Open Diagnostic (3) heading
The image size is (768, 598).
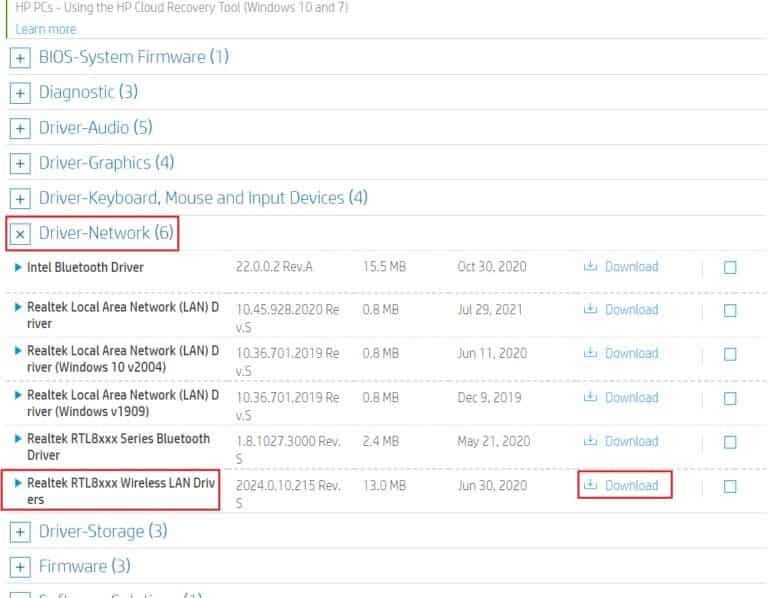click(88, 92)
